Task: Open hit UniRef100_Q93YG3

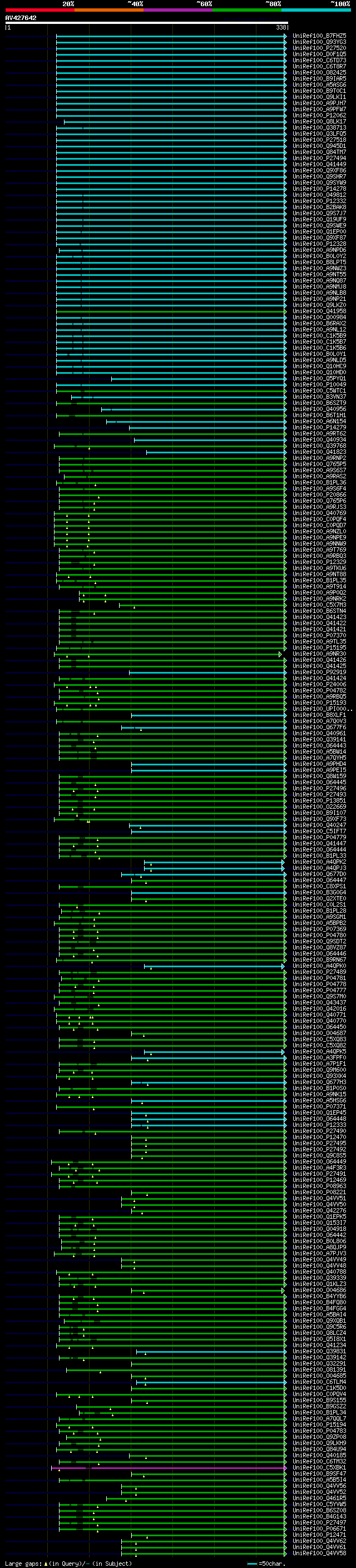Action: [319, 42]
